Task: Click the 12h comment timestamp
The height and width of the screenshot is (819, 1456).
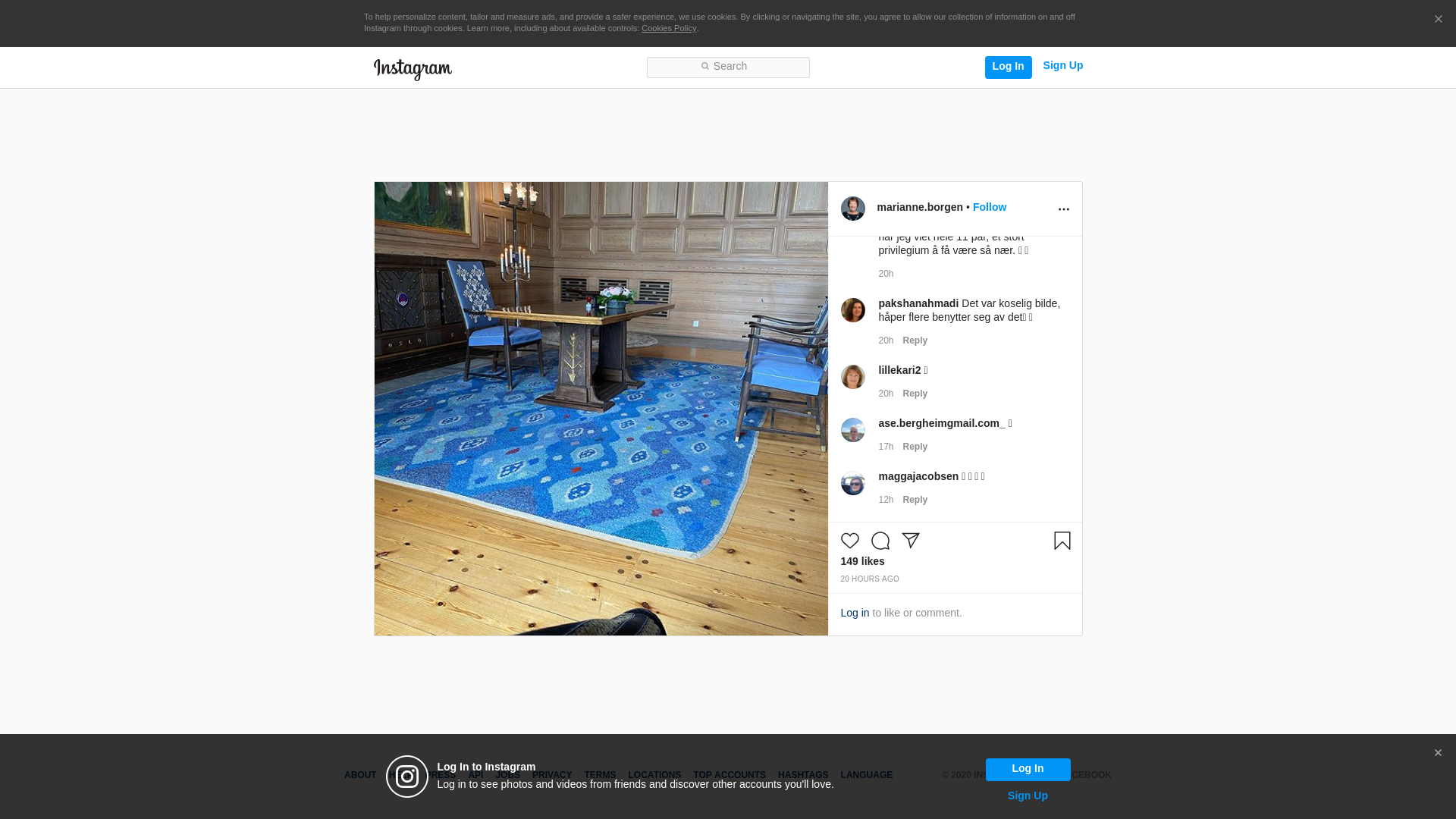Action: [x=886, y=500]
